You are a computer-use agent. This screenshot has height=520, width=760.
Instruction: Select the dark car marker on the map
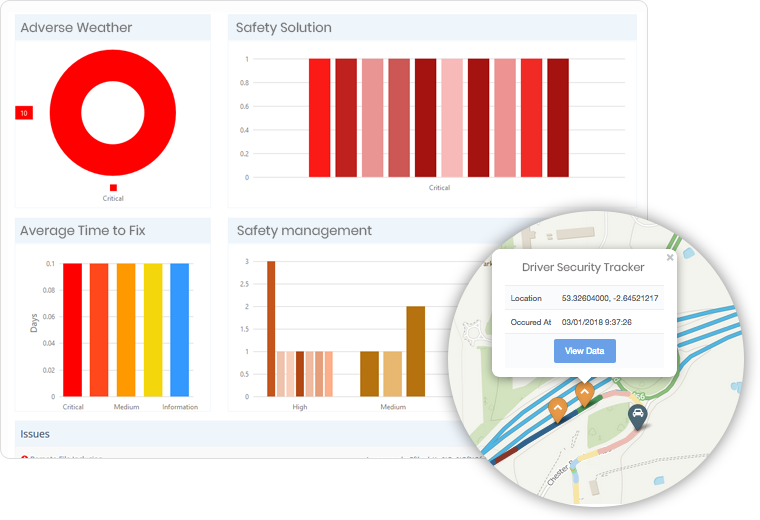pyautogui.click(x=638, y=417)
